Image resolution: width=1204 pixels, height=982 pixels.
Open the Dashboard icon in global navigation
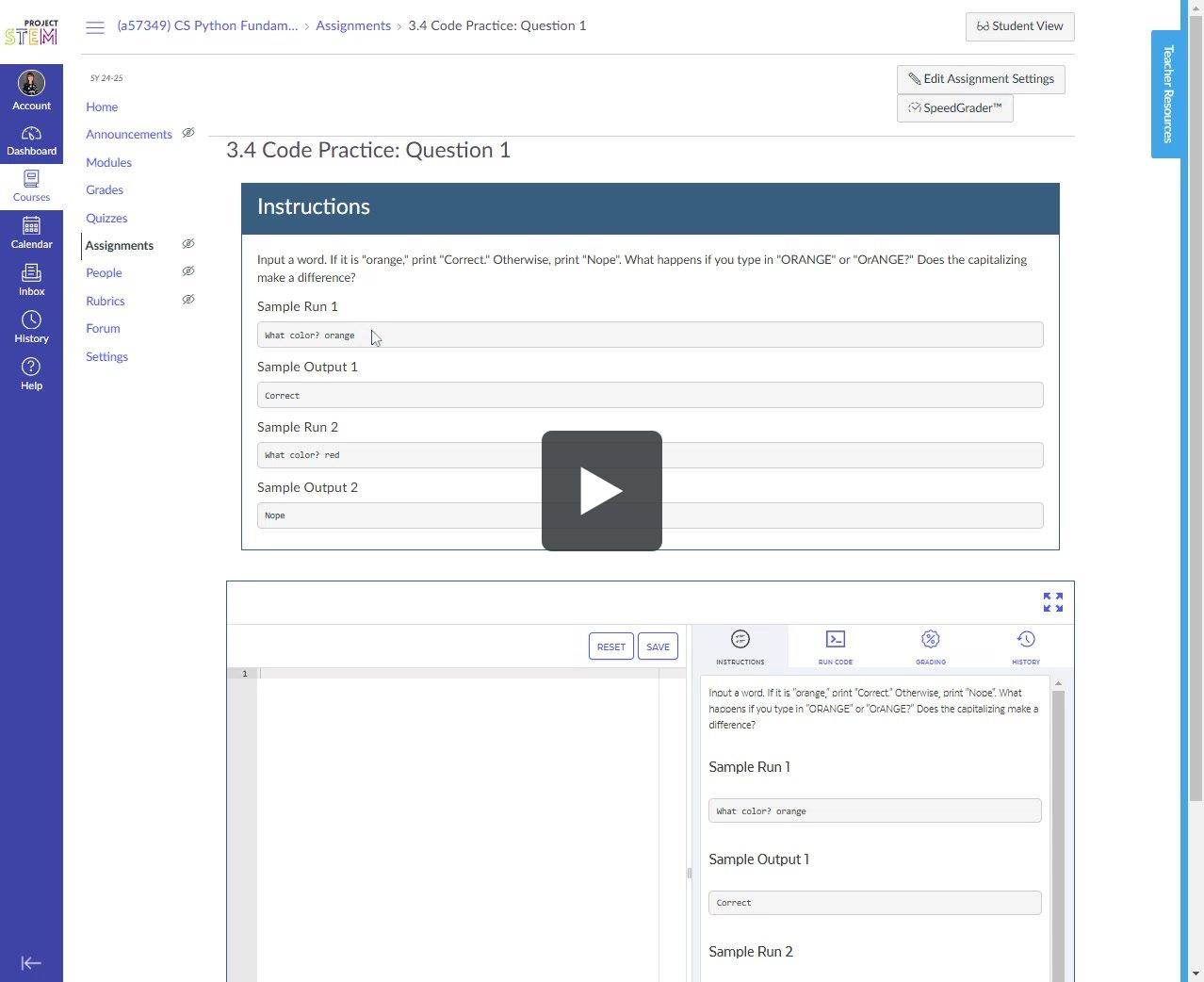coord(31,134)
